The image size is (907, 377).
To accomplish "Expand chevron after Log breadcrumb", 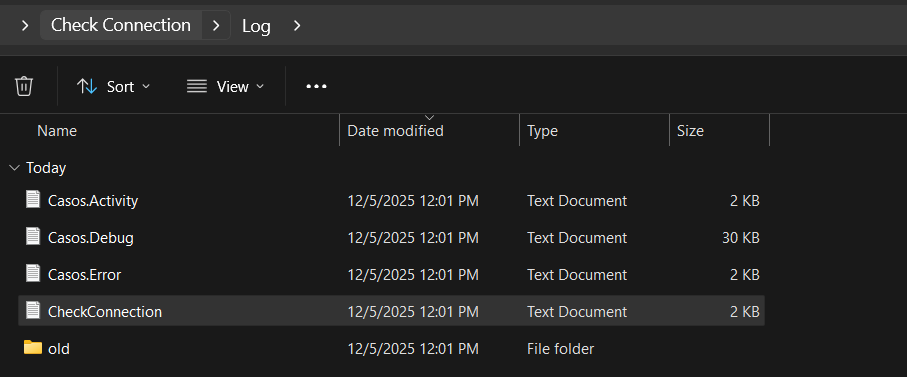I will 297,25.
